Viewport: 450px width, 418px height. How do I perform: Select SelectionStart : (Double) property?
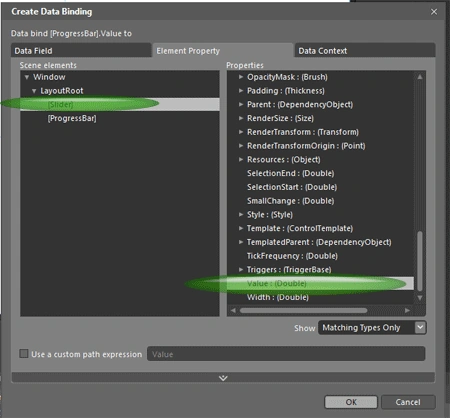[292, 187]
